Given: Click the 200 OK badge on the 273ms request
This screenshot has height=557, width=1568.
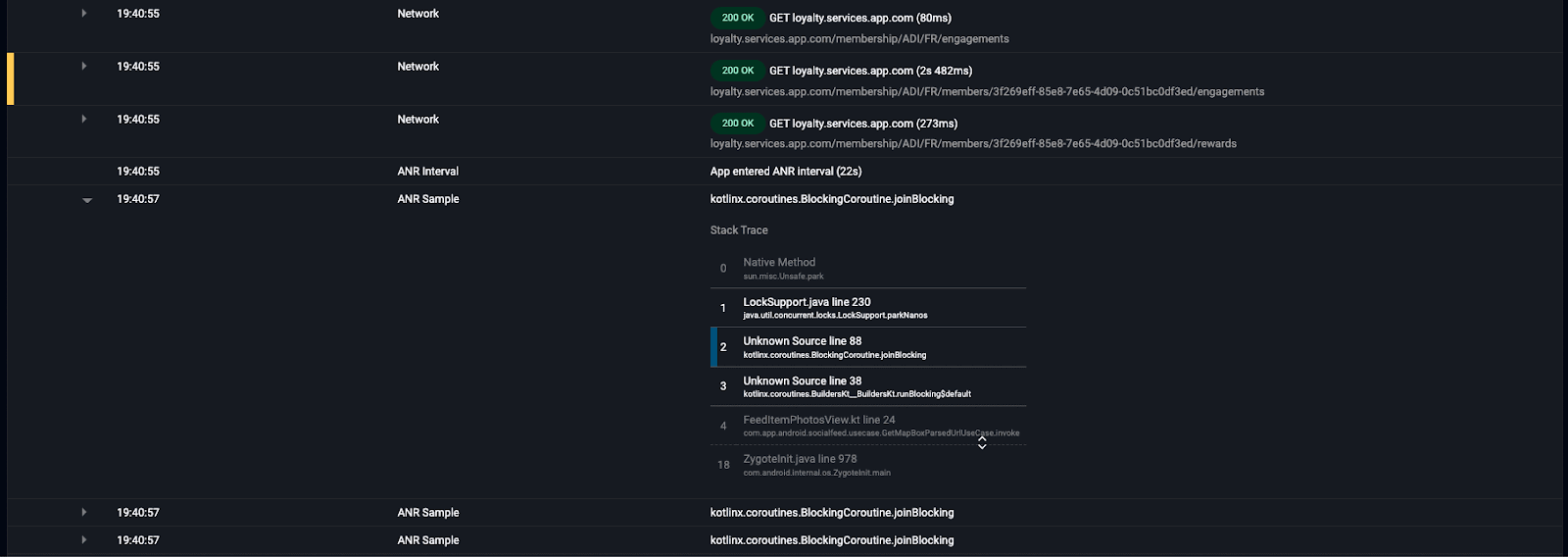Looking at the screenshot, I should 738,124.
